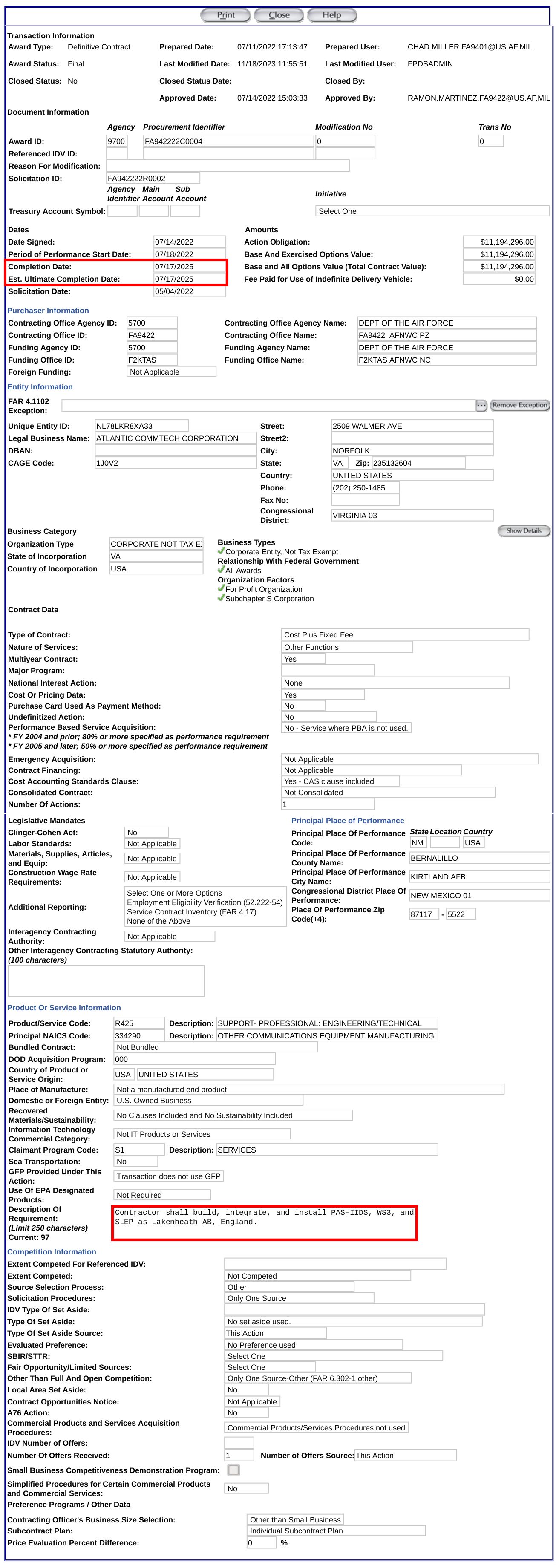Viewport: 559px width, 1568px height.
Task: Select None of the Above in Additional Reporting
Action: pos(158,921)
